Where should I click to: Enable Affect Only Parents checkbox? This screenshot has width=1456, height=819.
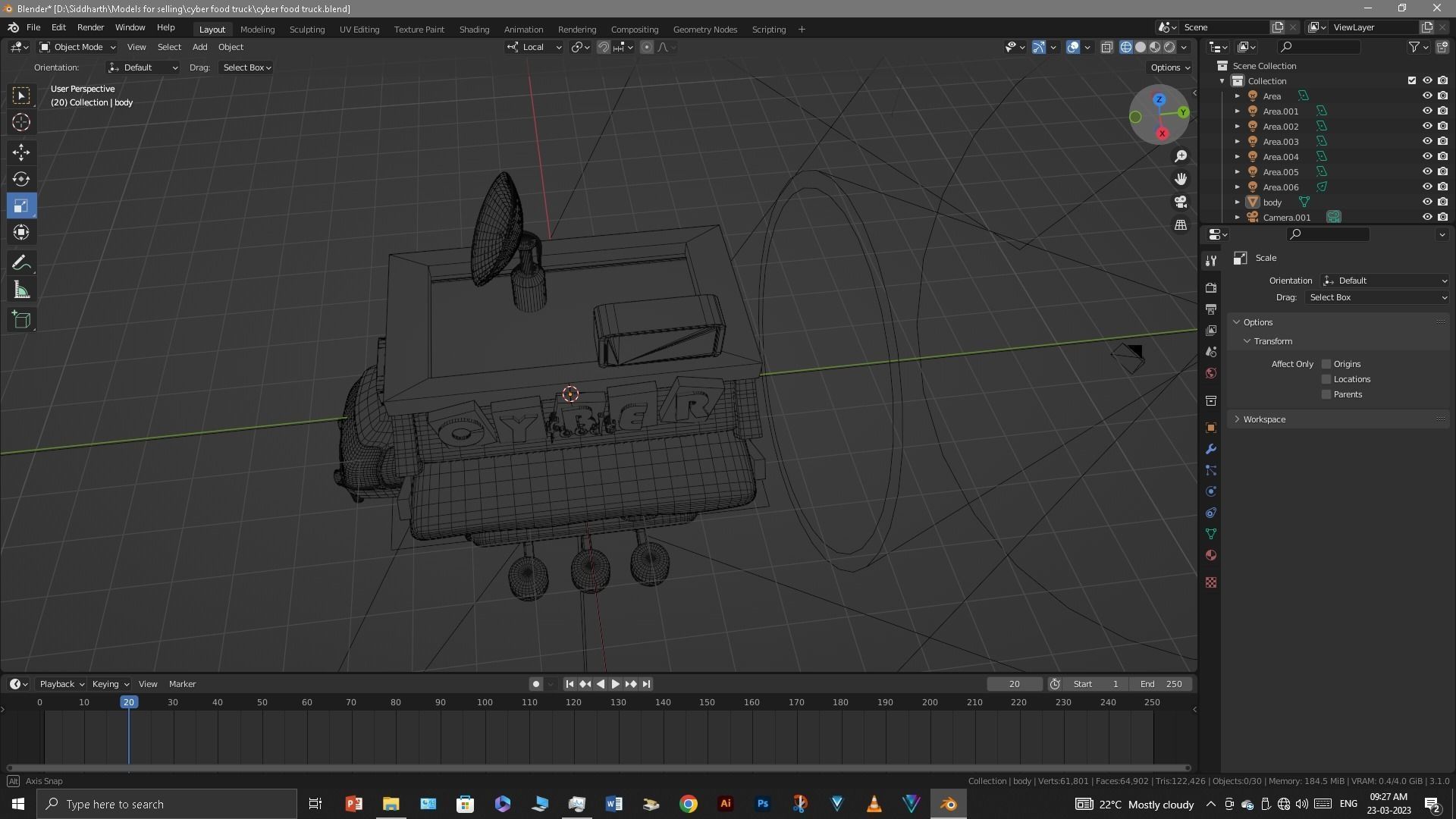point(1326,394)
